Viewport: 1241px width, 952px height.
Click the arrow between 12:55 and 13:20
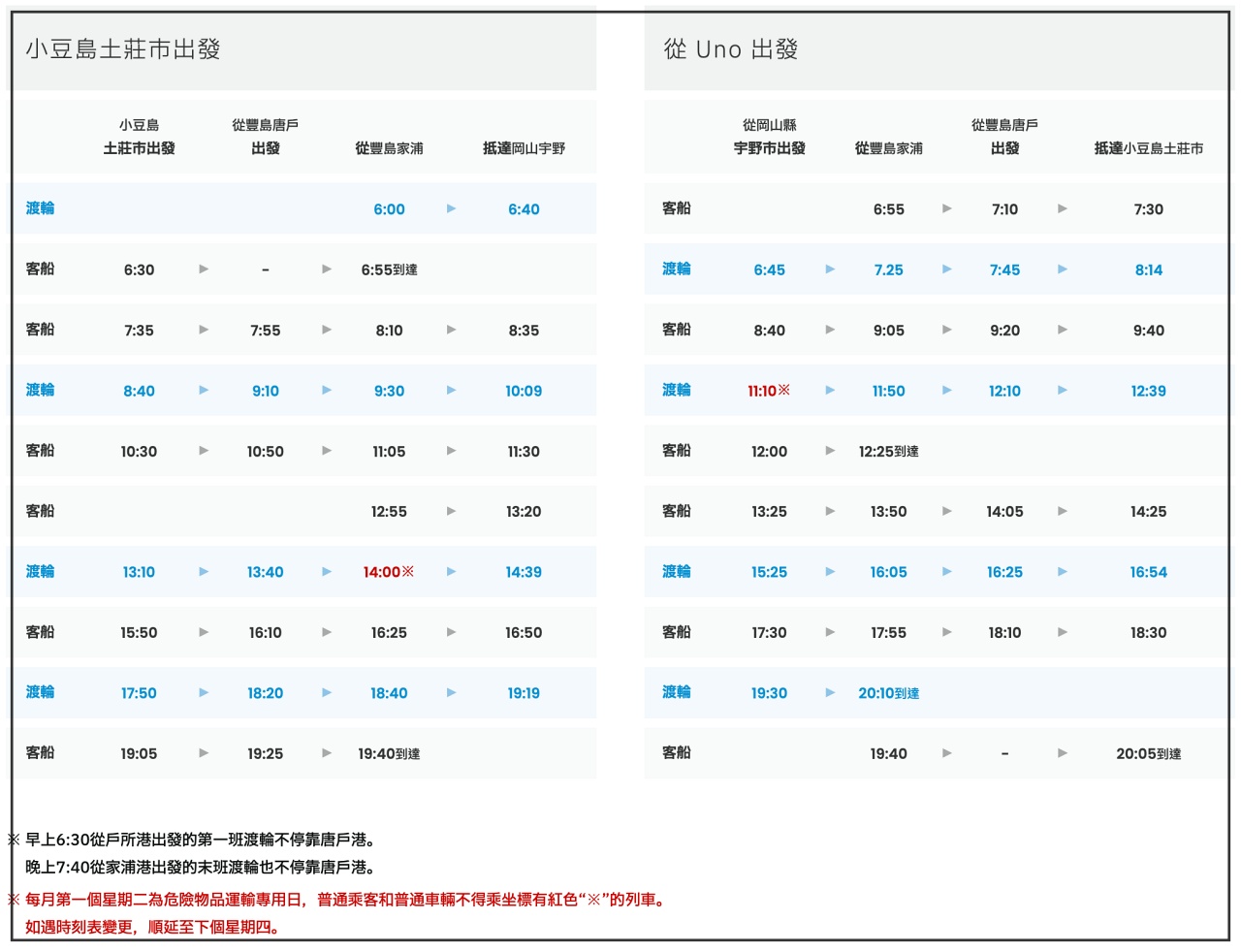451,511
